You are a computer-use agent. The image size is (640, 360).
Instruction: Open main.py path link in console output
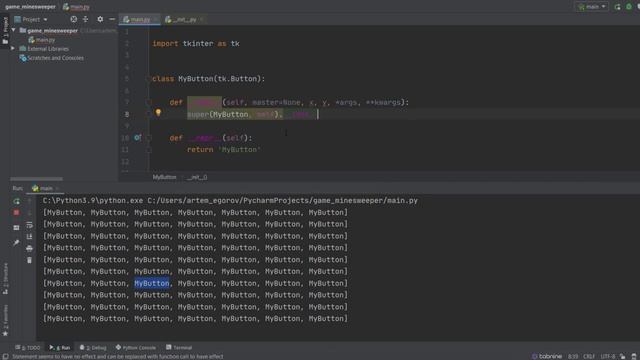coord(282,201)
